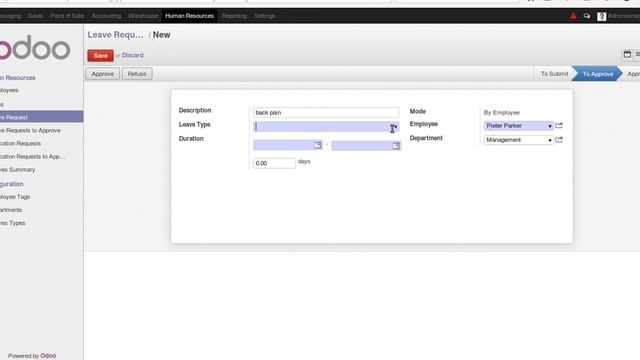Click the Human Resources sidebar heading
The width and height of the screenshot is (640, 360).
(18, 78)
